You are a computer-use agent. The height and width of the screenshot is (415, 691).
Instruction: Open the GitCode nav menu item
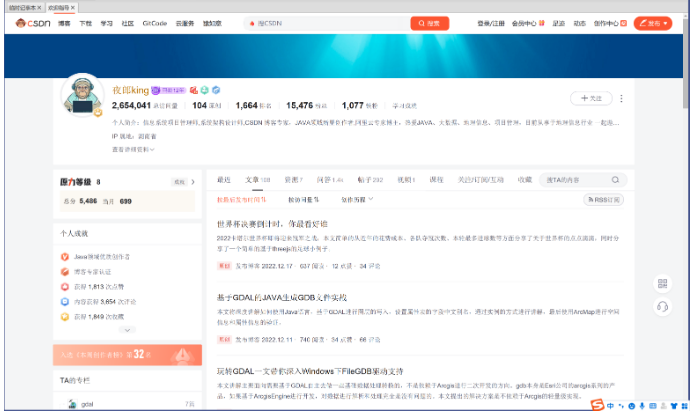[155, 23]
